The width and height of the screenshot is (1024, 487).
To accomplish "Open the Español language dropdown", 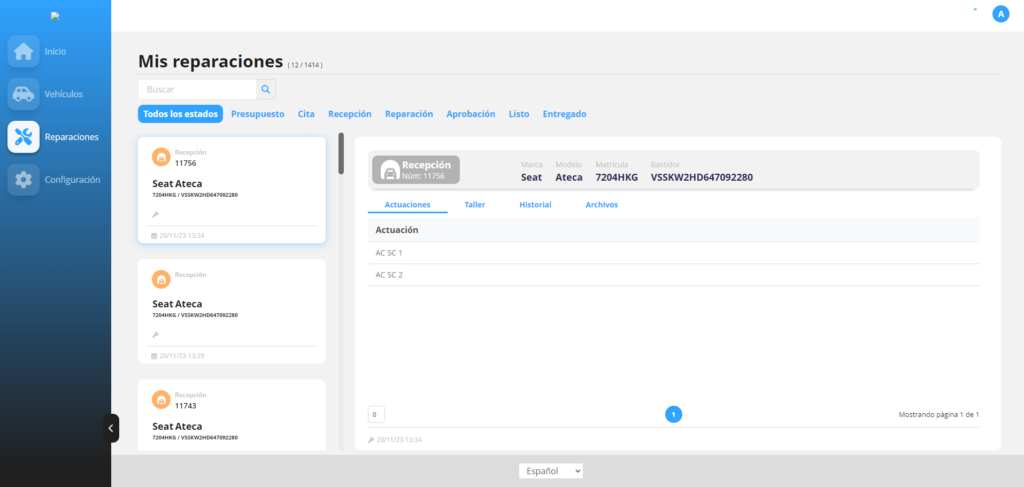I will pyautogui.click(x=551, y=471).
